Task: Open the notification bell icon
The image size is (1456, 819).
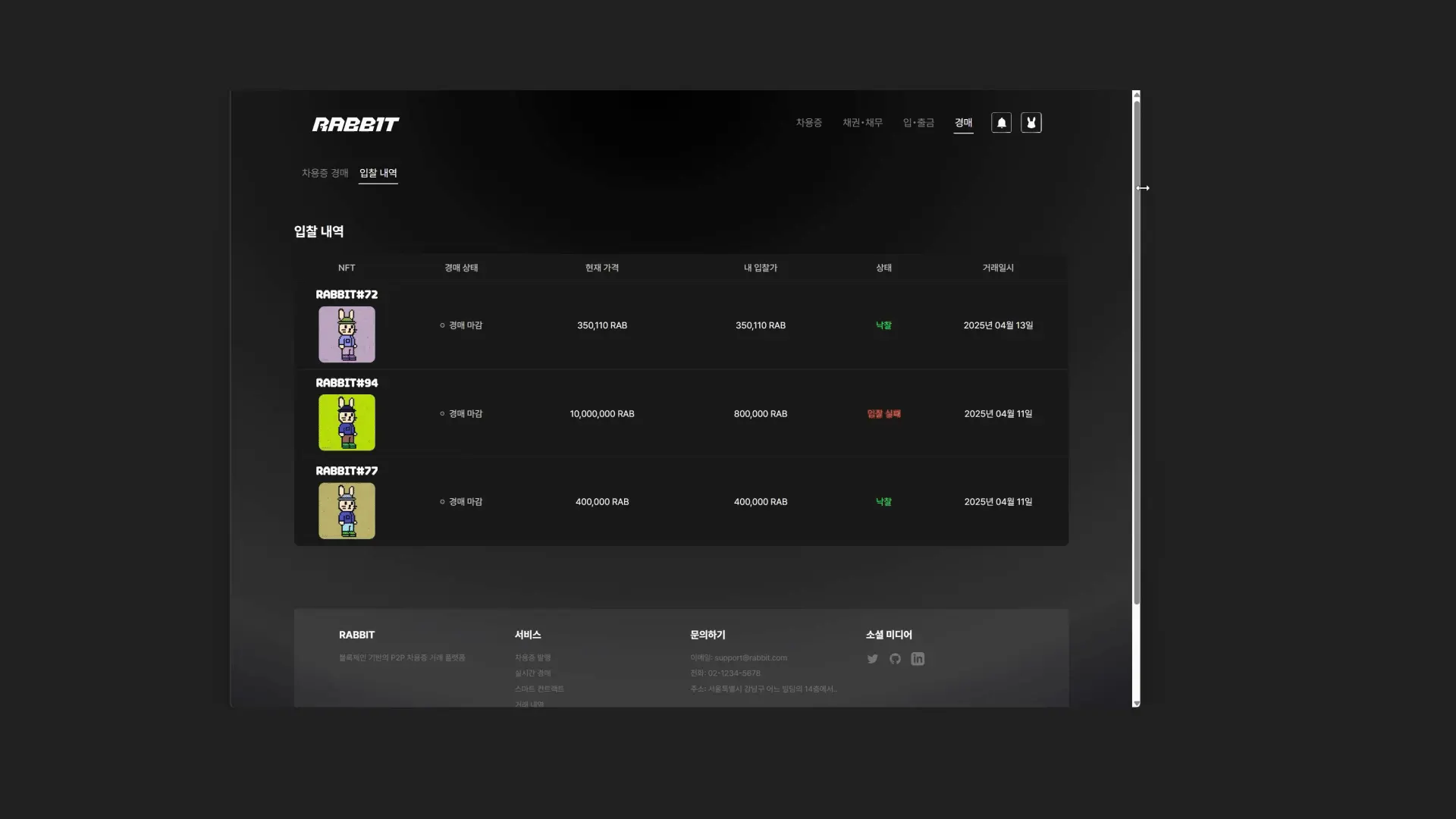Action: 1001,123
